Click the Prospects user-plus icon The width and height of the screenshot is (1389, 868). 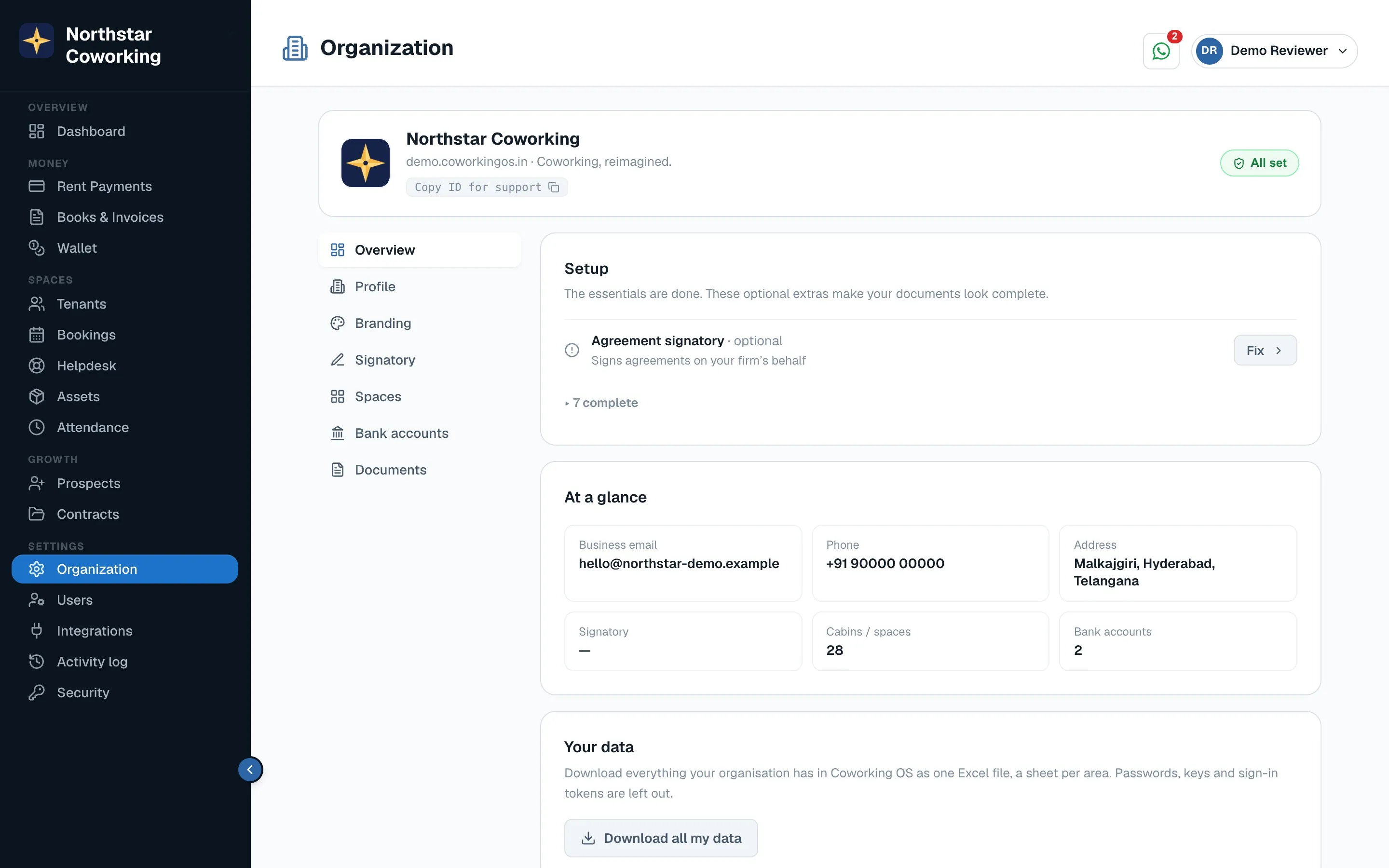(37, 483)
